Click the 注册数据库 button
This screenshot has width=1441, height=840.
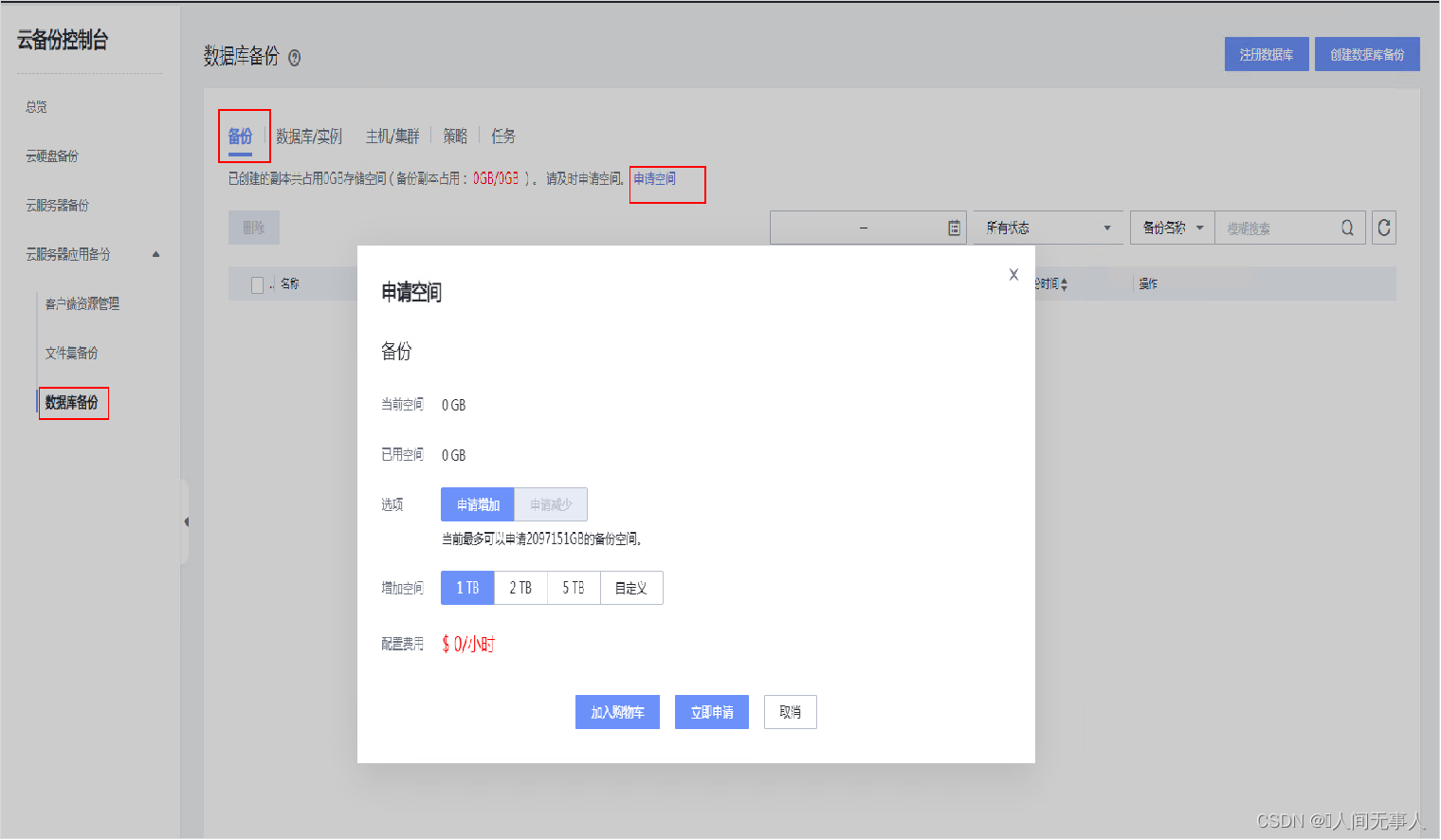(x=1267, y=54)
